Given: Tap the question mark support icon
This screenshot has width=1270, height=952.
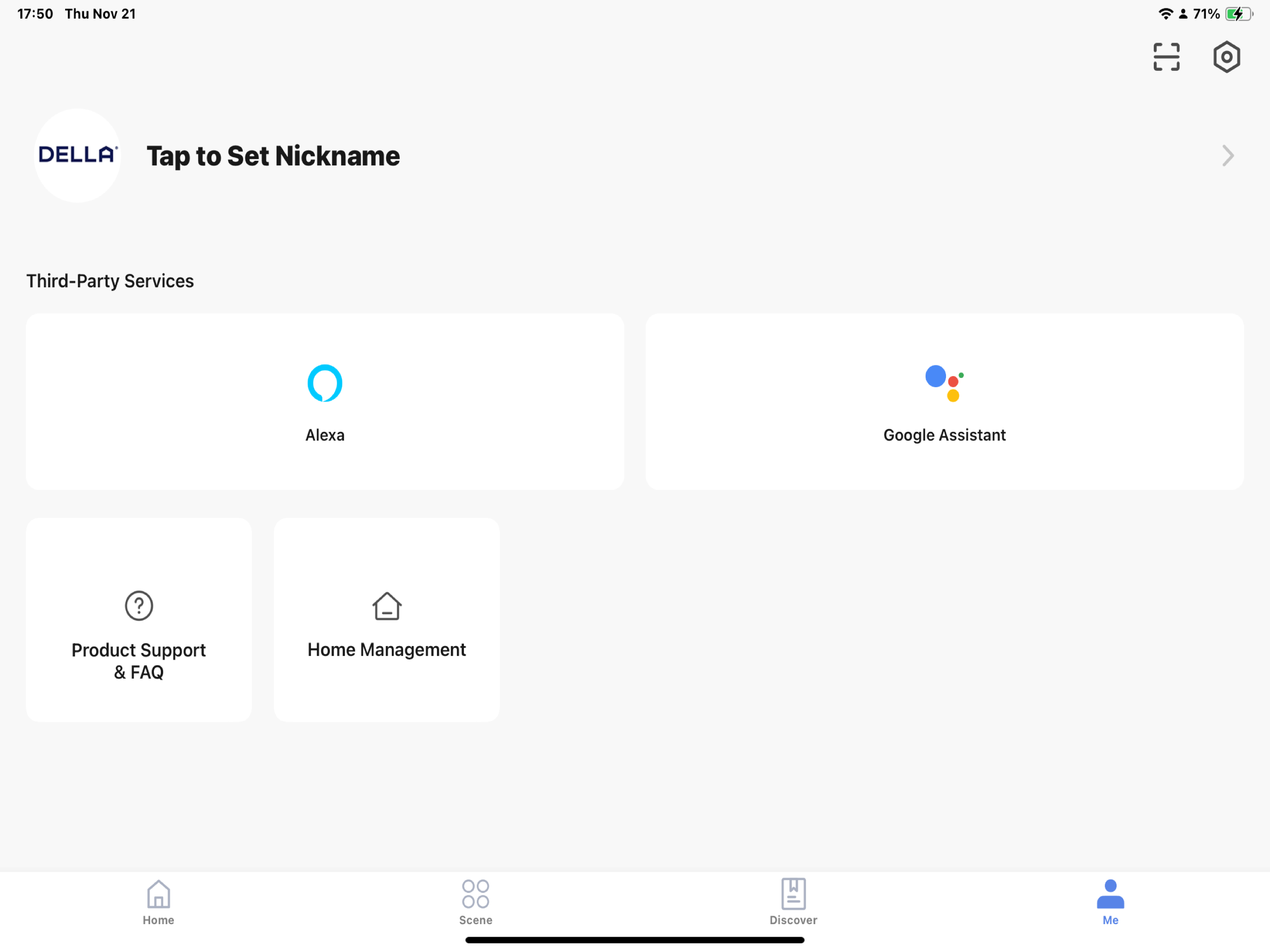Looking at the screenshot, I should (139, 606).
